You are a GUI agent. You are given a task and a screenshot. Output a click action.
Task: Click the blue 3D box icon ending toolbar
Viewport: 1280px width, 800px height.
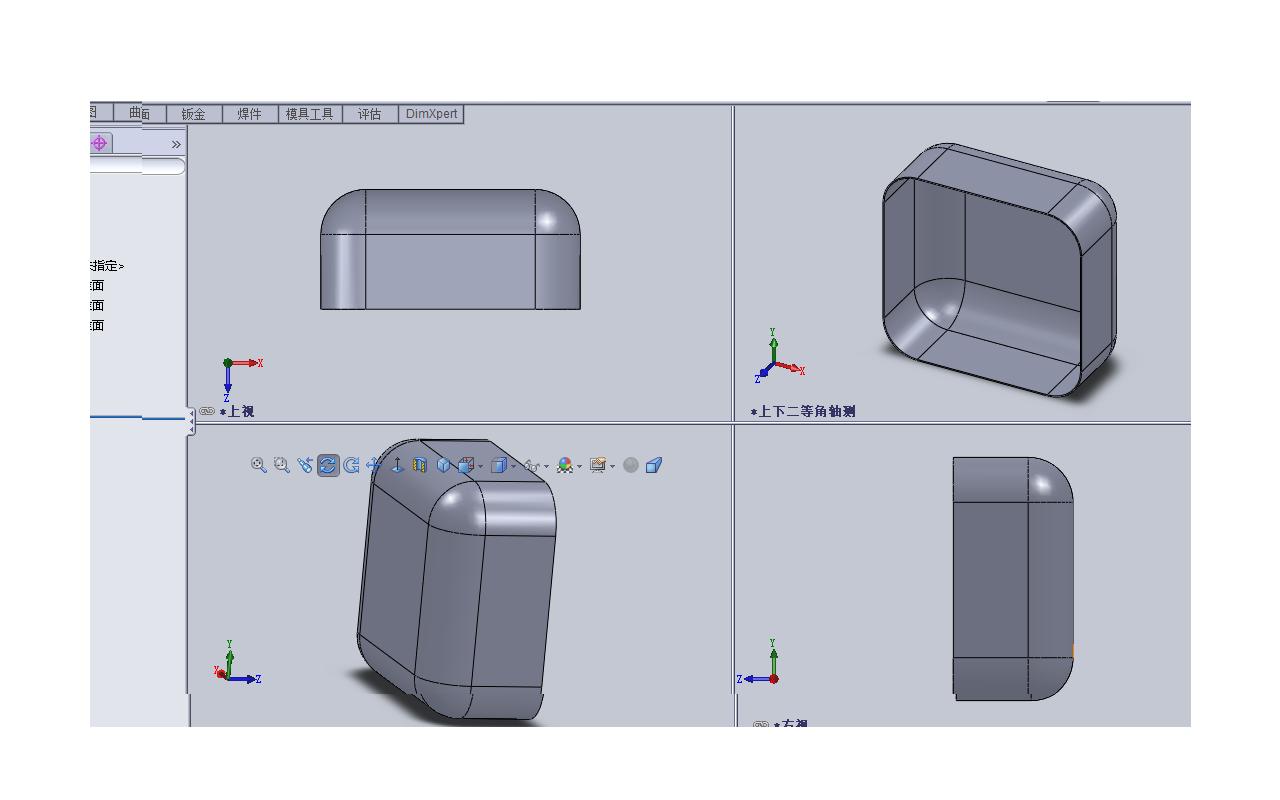pos(654,465)
